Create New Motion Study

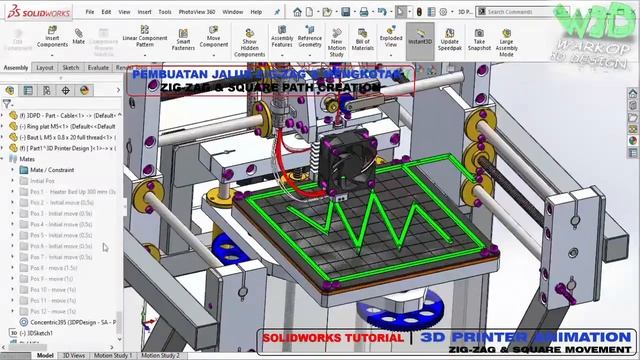[337, 42]
